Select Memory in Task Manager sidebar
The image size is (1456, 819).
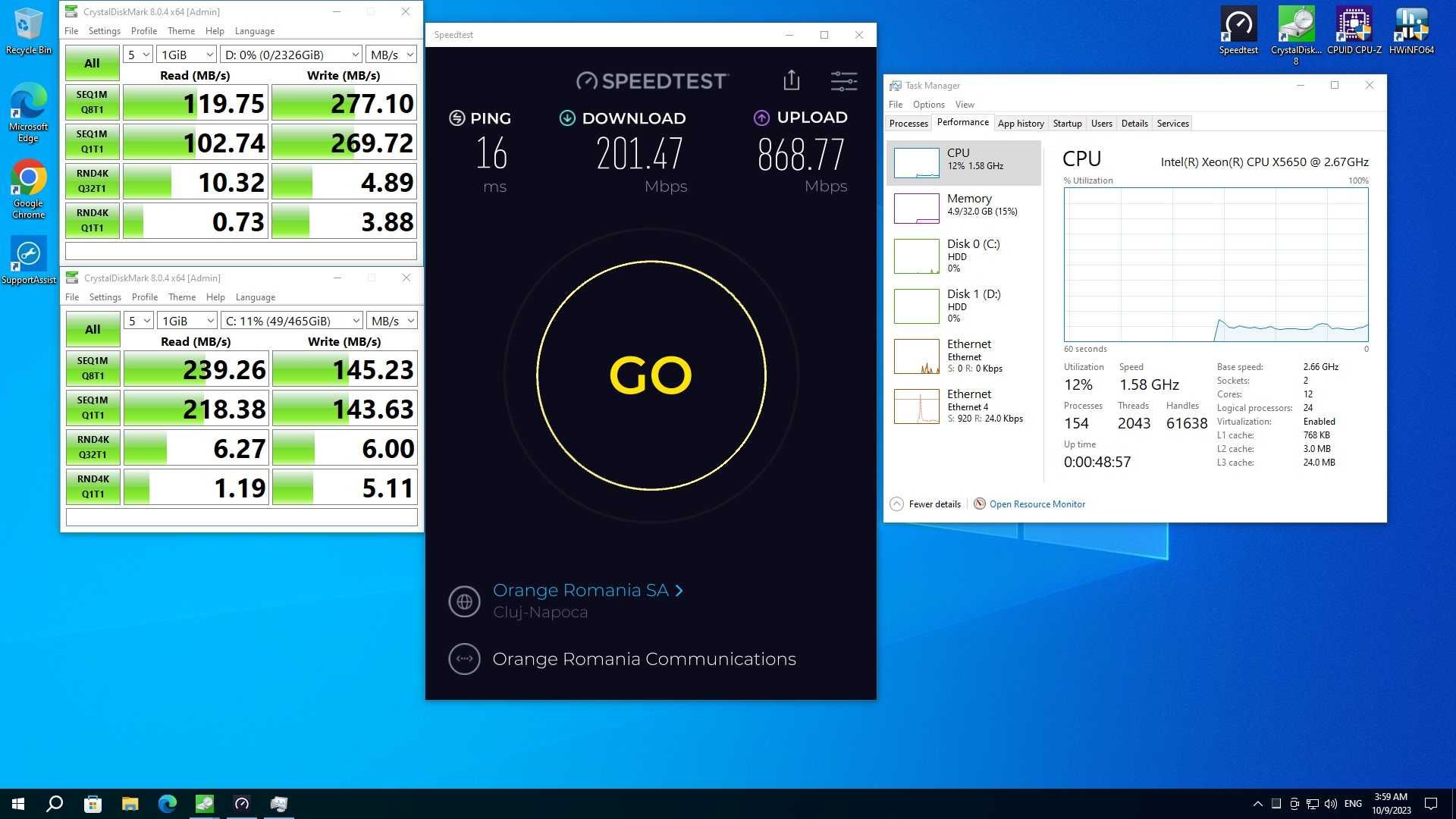point(963,208)
